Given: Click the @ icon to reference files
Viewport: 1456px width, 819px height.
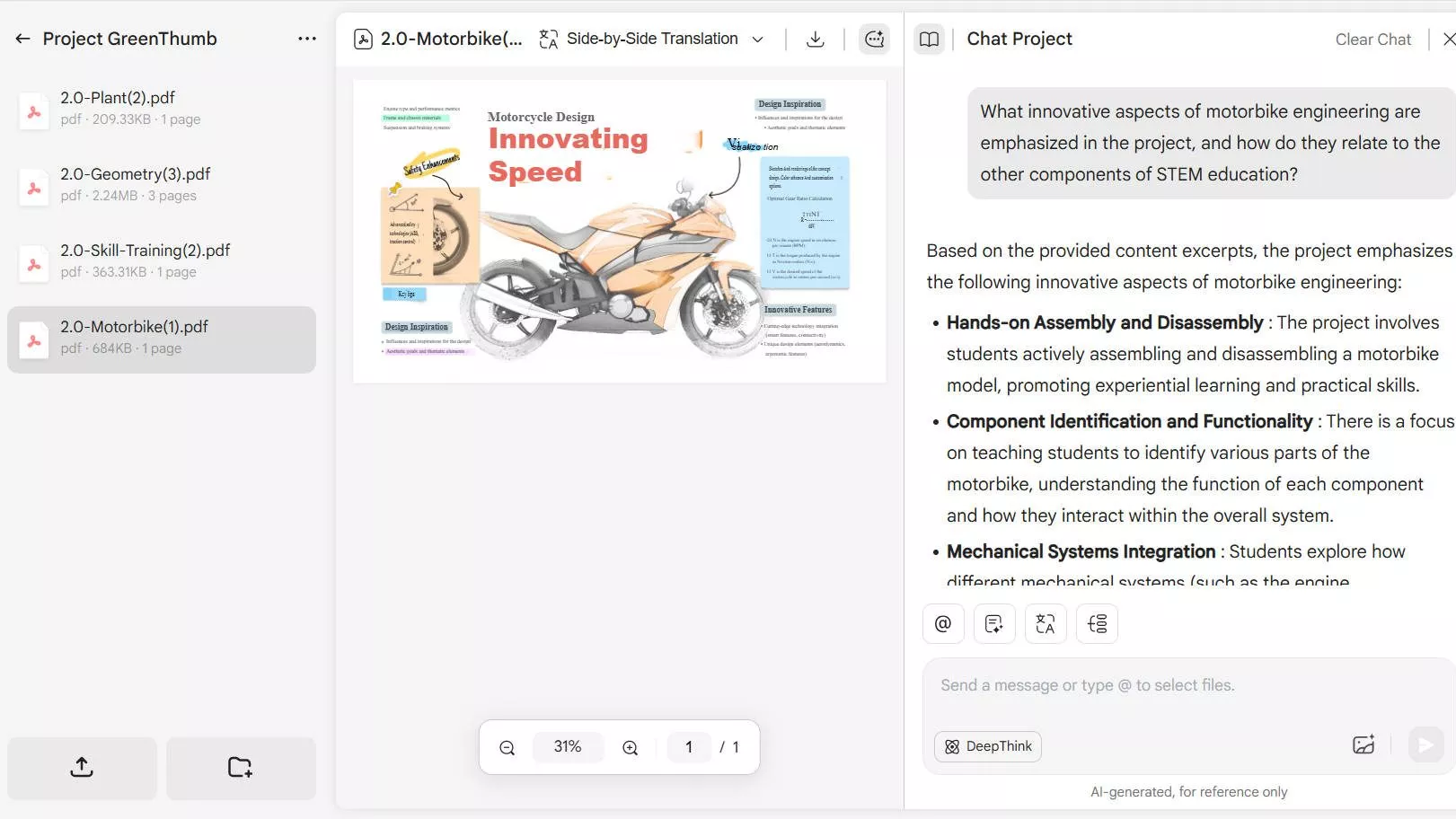Looking at the screenshot, I should [x=942, y=623].
